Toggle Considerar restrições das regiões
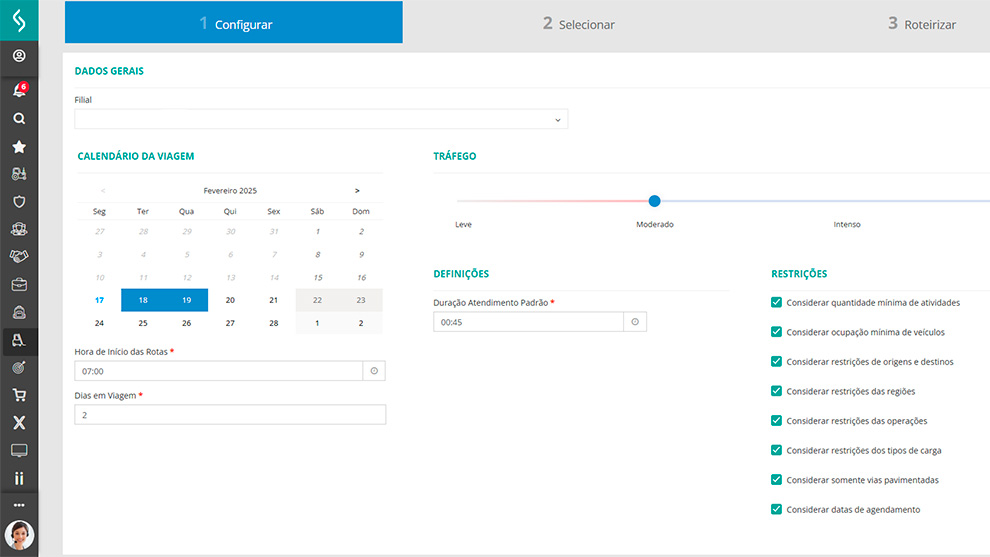 coord(777,391)
